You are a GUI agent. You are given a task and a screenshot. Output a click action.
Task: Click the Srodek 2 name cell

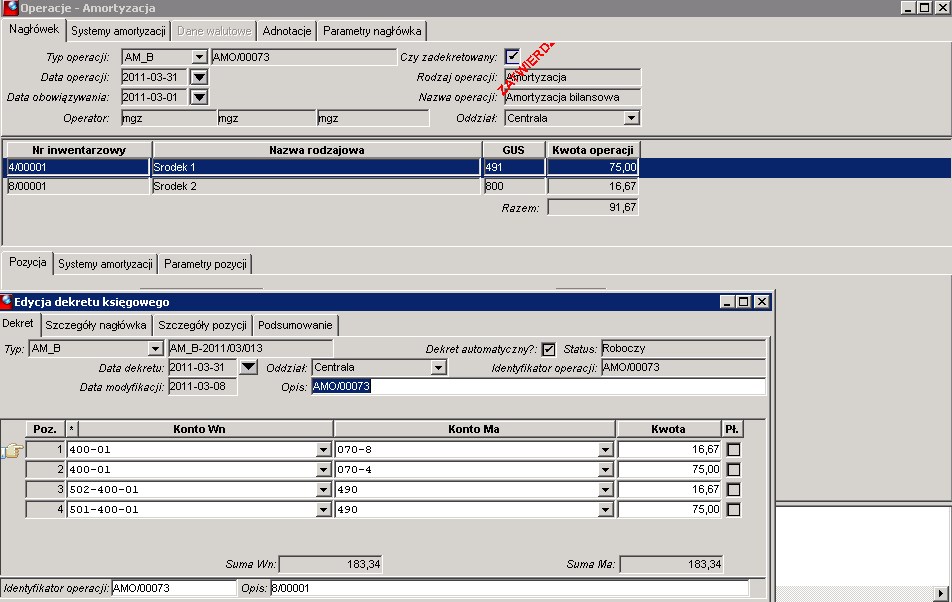(x=316, y=186)
